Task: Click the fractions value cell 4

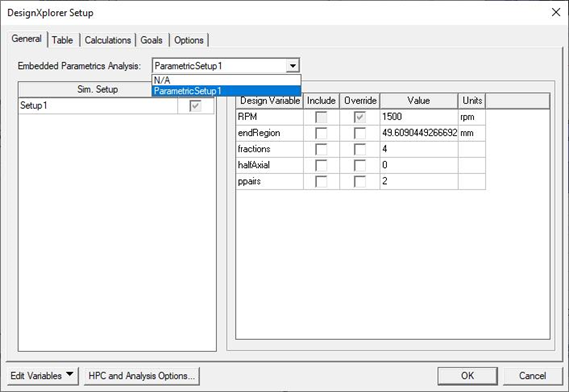Action: (x=419, y=149)
